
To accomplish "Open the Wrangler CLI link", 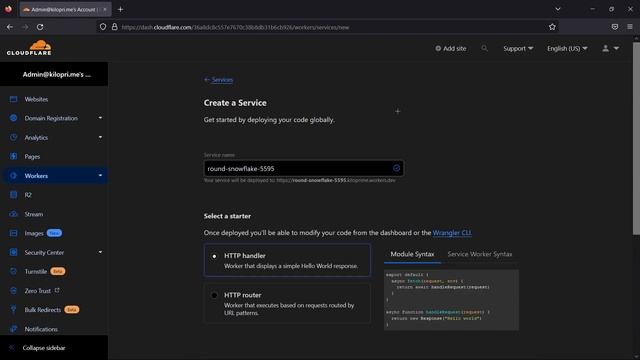I will tap(452, 233).
